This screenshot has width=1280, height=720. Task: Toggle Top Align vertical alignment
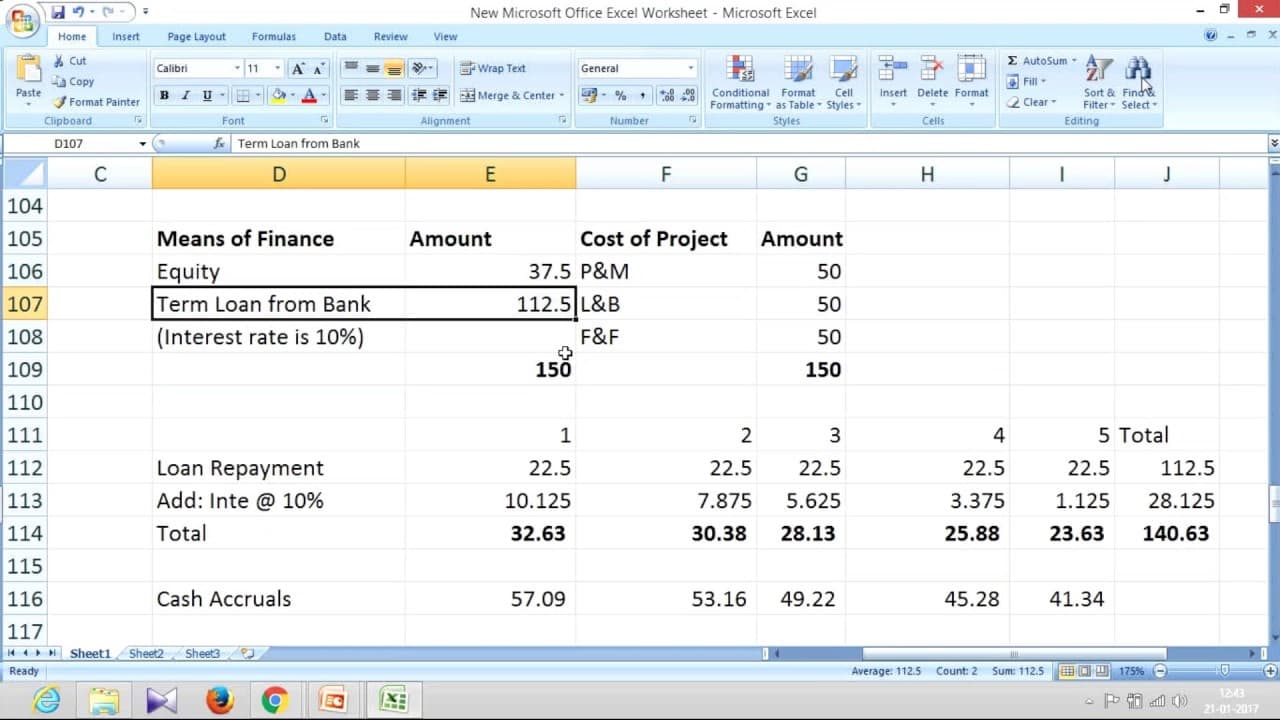pyautogui.click(x=350, y=68)
